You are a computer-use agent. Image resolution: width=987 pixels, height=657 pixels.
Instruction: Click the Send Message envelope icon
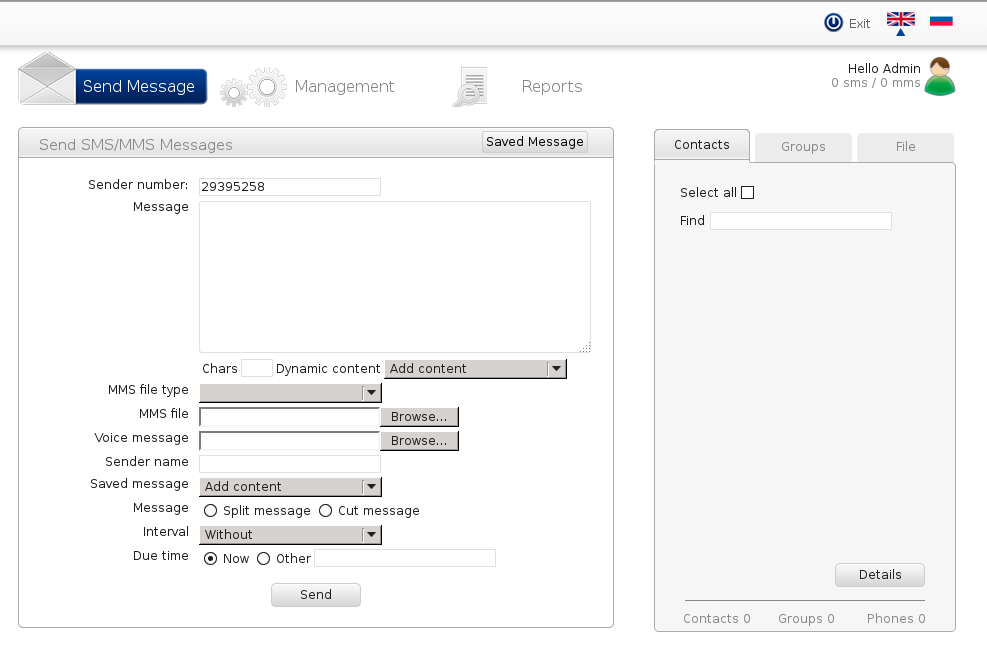tap(47, 80)
